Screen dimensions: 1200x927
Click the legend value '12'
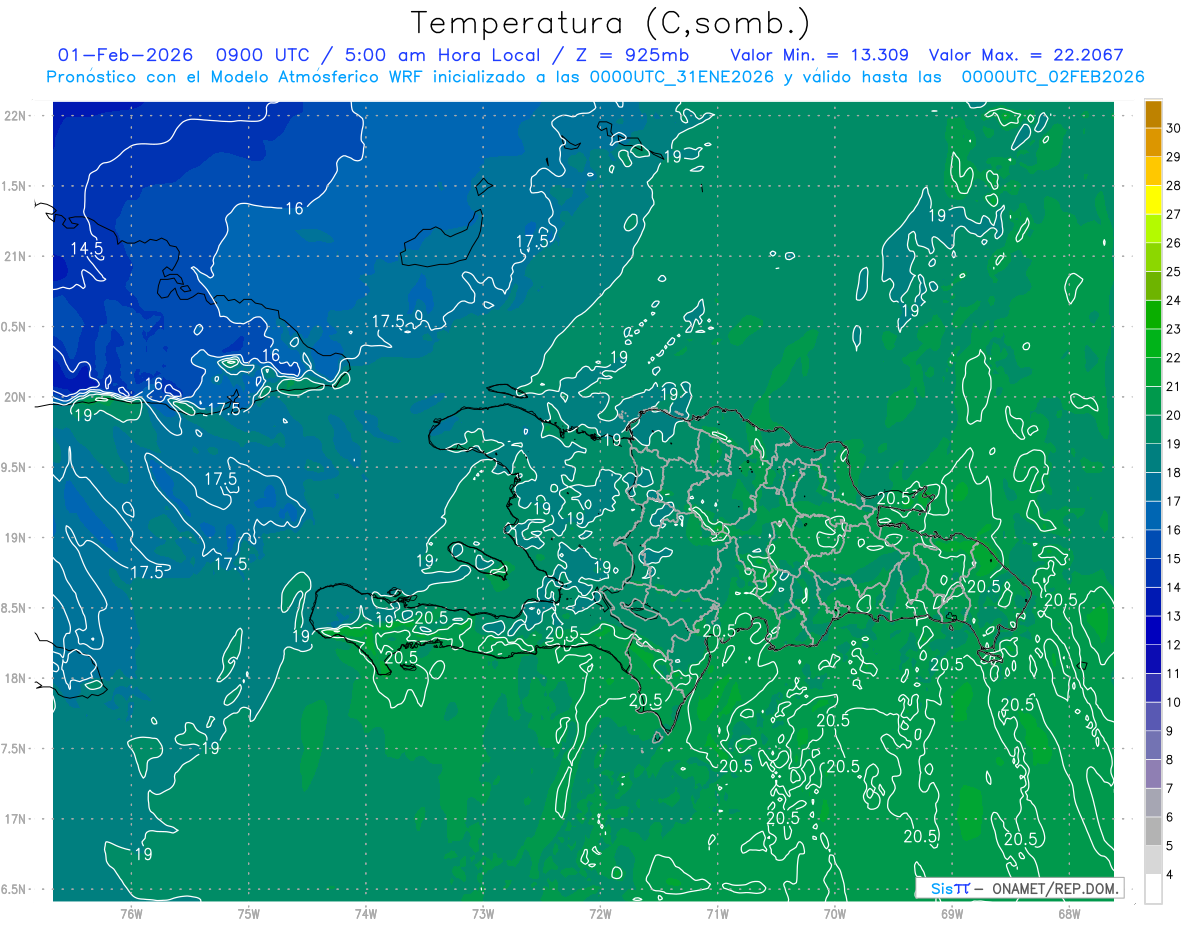tap(1174, 645)
